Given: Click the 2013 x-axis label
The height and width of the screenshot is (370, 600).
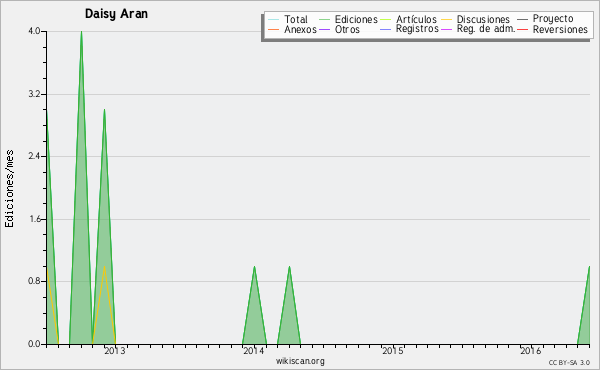Looking at the screenshot, I should point(115,351).
